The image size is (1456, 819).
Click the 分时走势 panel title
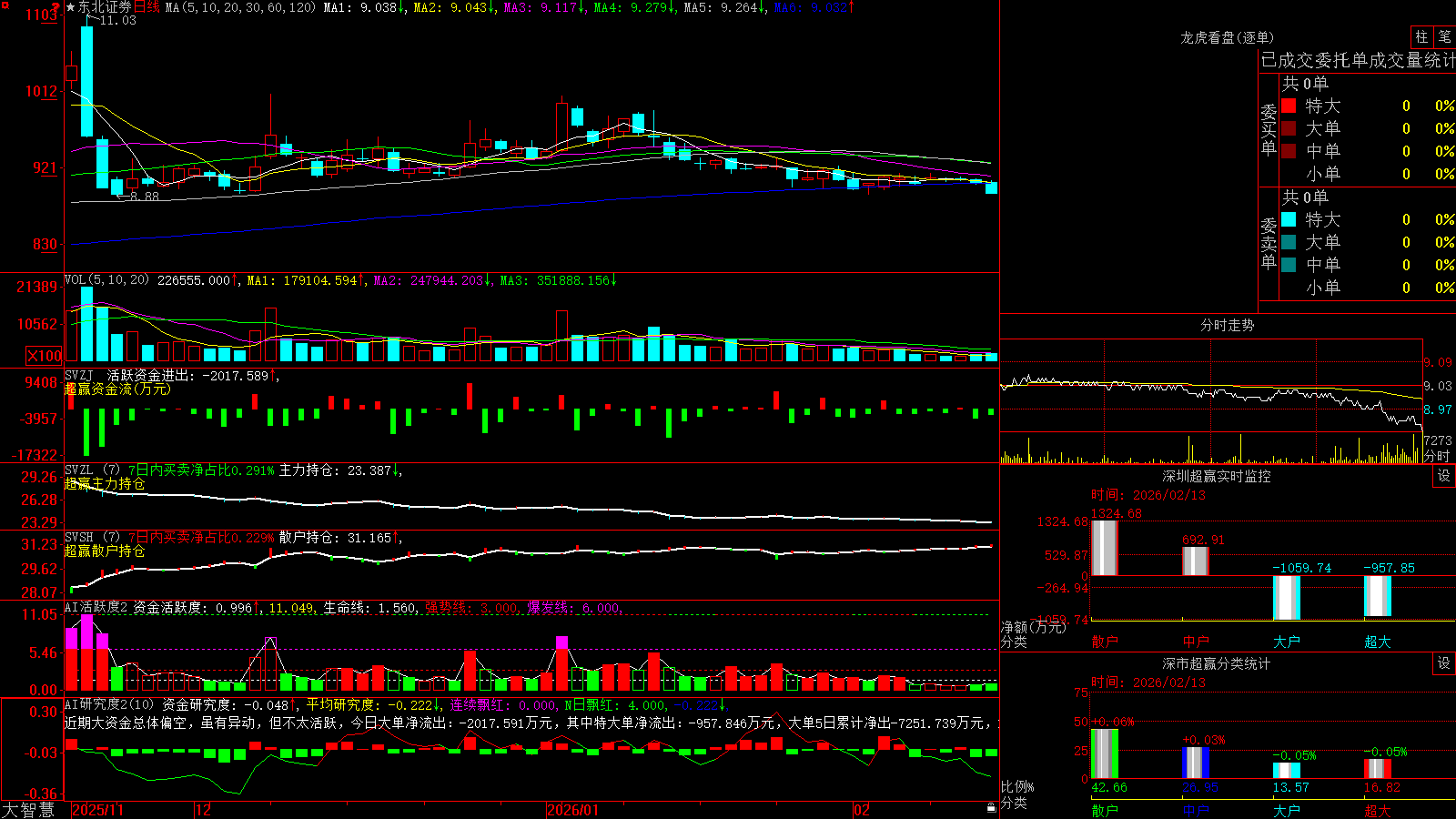pyautogui.click(x=1227, y=325)
